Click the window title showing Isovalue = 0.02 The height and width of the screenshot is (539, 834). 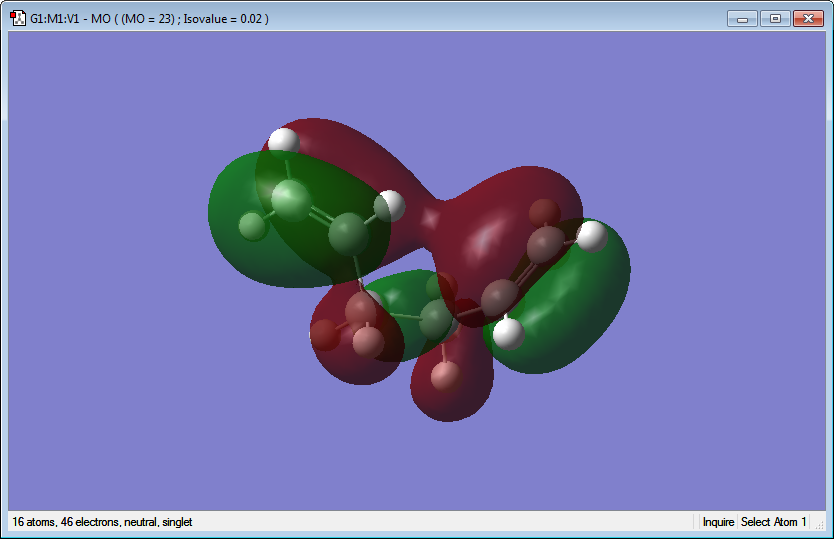149,19
